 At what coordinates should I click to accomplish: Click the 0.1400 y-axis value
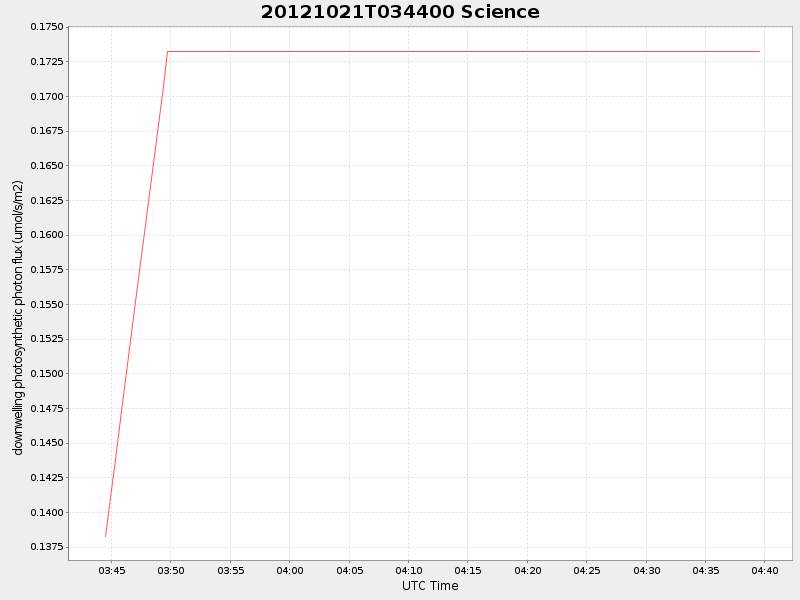point(47,512)
